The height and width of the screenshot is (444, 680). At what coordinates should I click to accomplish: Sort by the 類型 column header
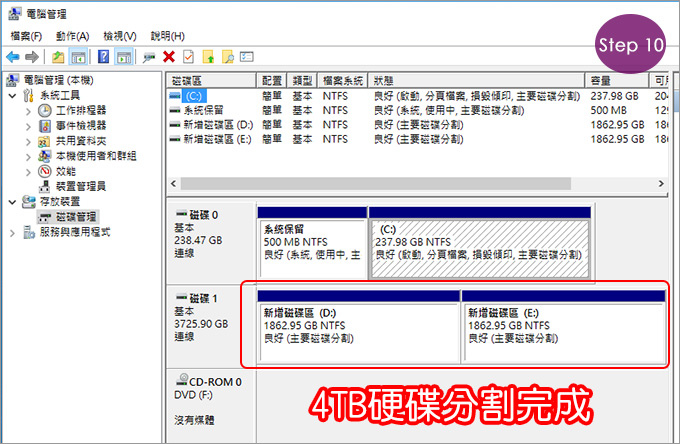(302, 81)
